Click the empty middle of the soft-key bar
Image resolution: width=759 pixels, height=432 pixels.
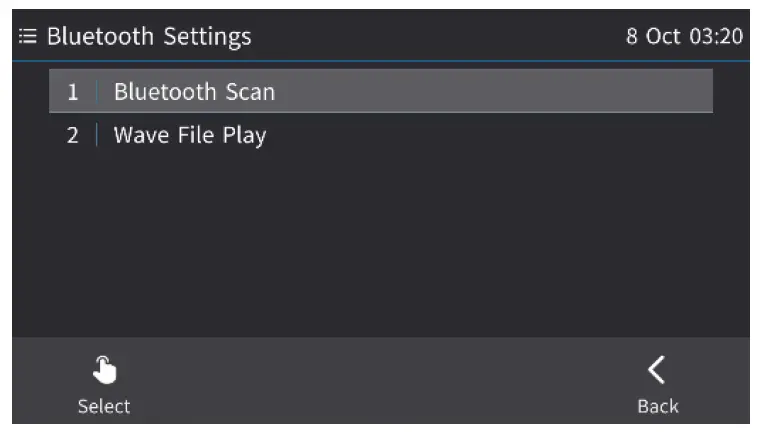(380, 385)
